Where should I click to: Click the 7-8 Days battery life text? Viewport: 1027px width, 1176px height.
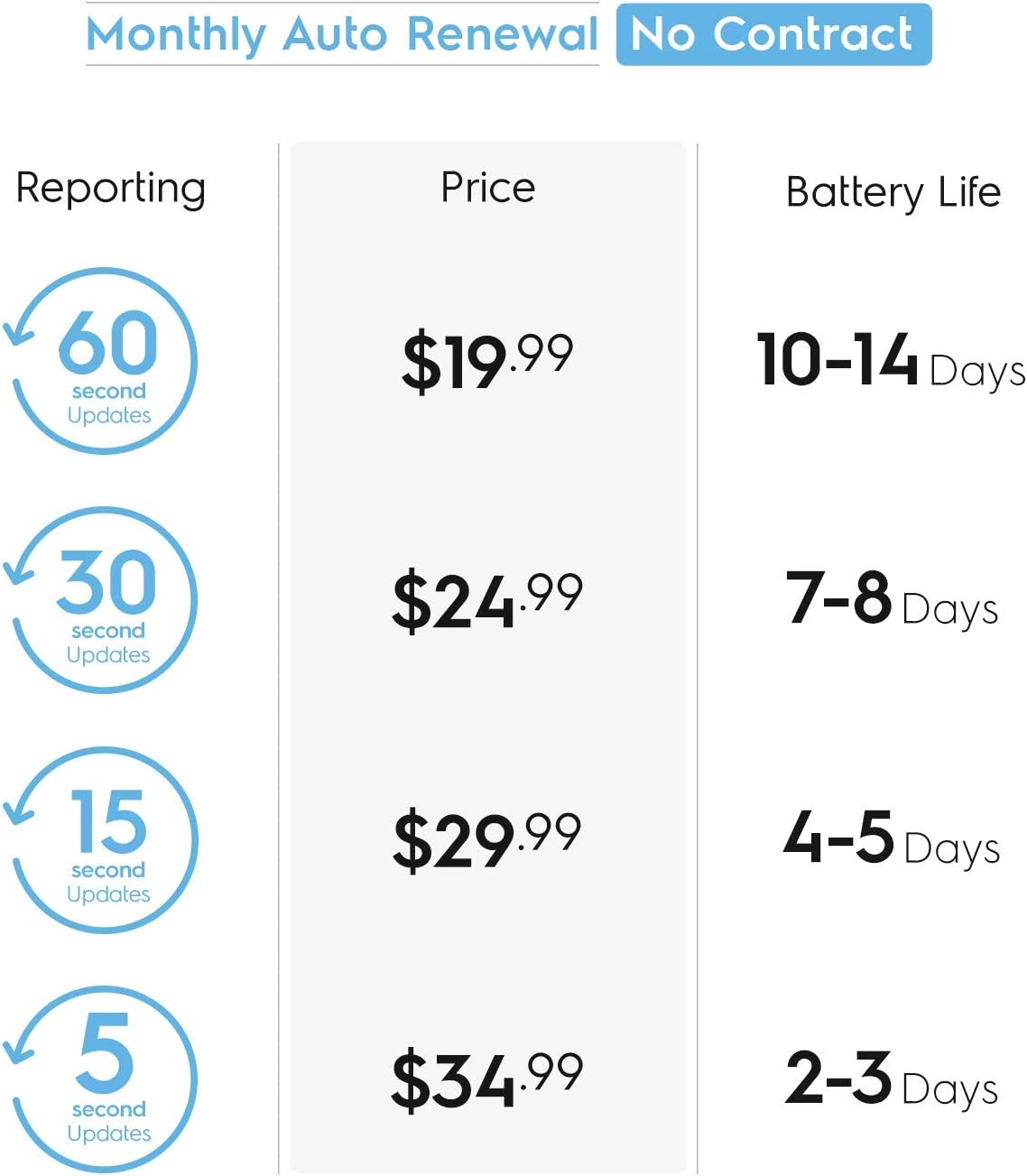(892, 600)
